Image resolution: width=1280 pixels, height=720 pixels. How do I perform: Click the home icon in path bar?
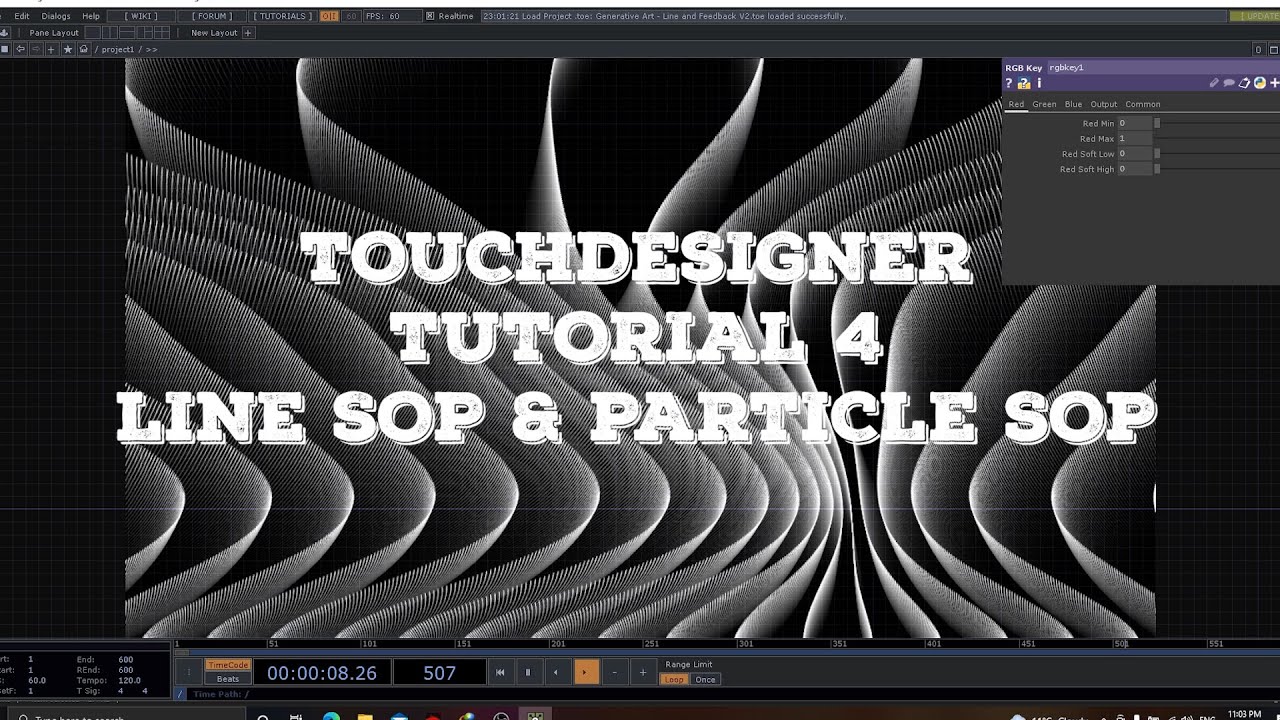[x=84, y=49]
